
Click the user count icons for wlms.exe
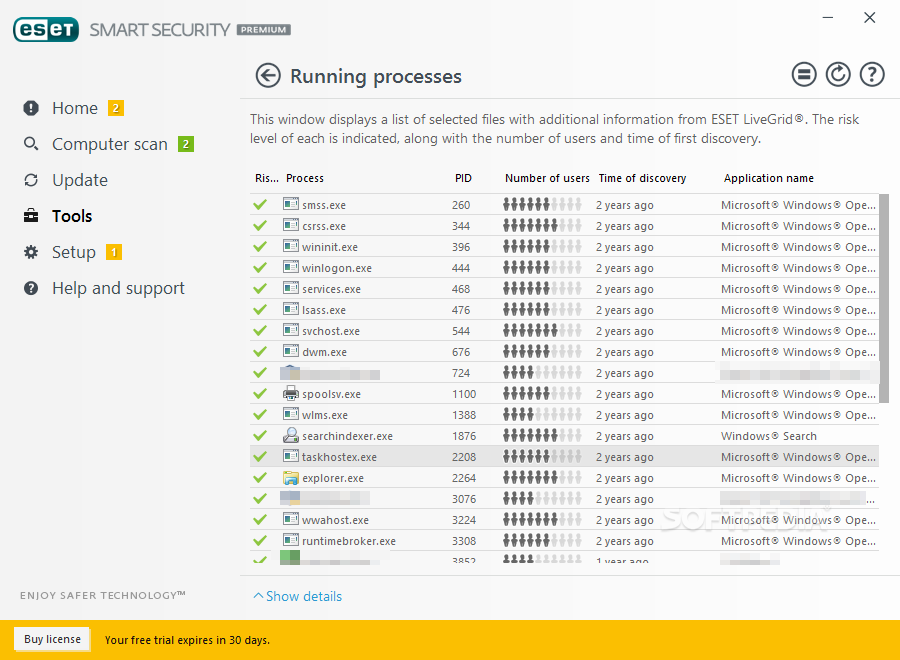click(542, 414)
